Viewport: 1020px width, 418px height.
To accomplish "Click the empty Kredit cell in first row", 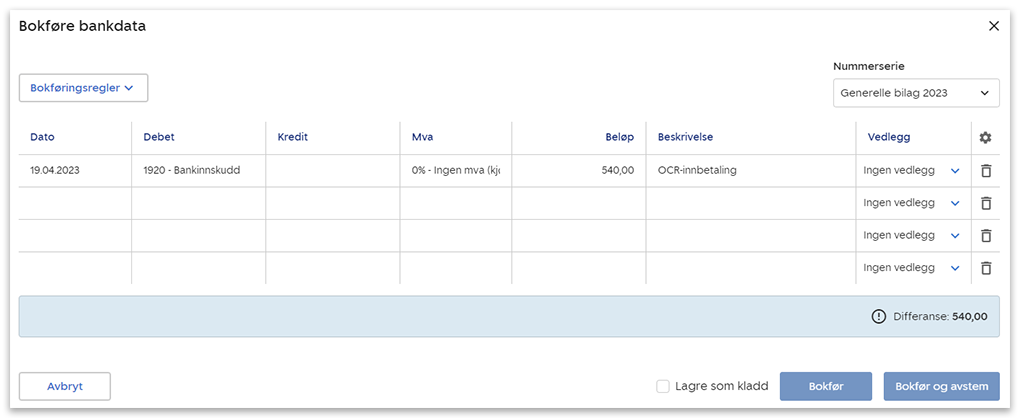I will 332,171.
